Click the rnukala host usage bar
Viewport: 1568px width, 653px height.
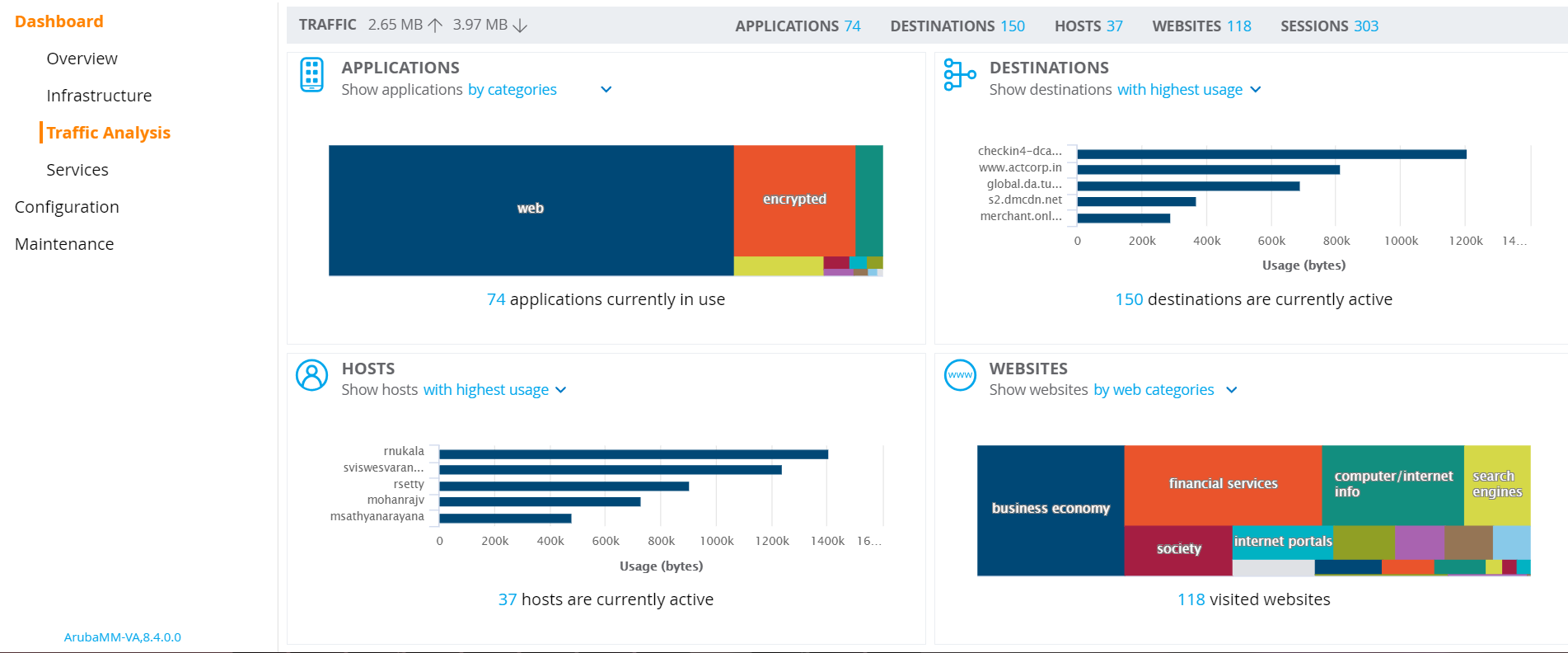(x=634, y=454)
